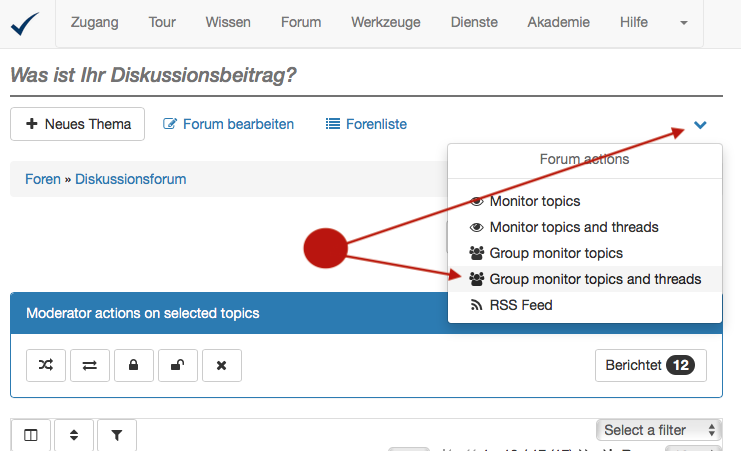Click the merge topics arrows icon
This screenshot has height=451, width=741.
pyautogui.click(x=90, y=366)
